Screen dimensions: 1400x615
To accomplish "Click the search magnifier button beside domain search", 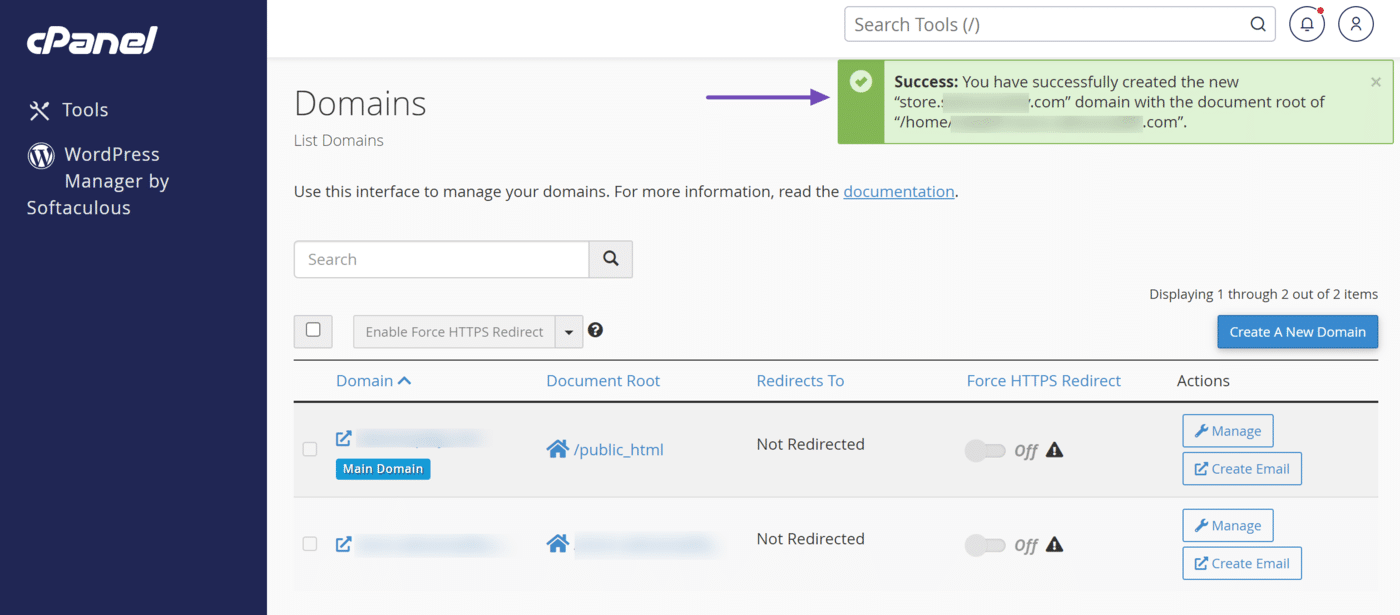I will point(610,259).
